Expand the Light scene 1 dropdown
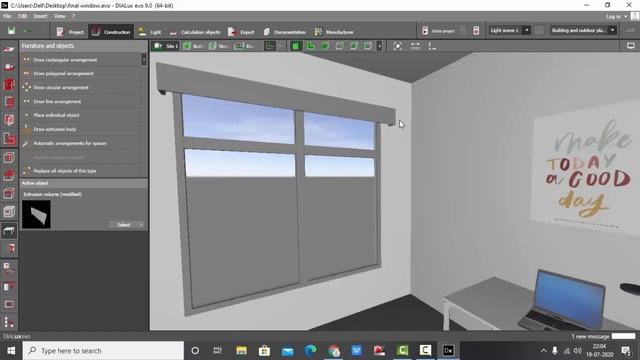The image size is (640, 360). click(527, 30)
